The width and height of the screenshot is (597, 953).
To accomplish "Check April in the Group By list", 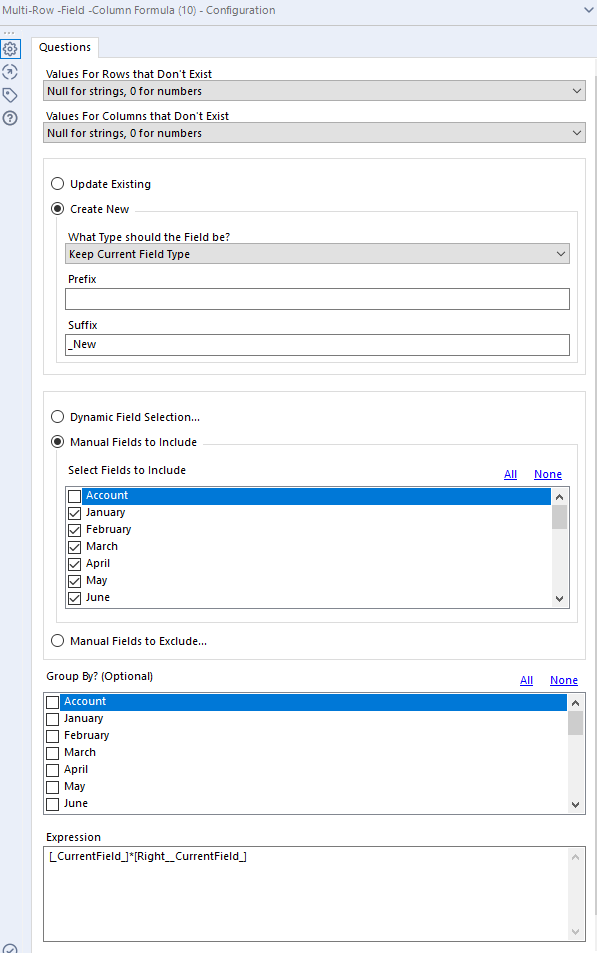I will 53,770.
